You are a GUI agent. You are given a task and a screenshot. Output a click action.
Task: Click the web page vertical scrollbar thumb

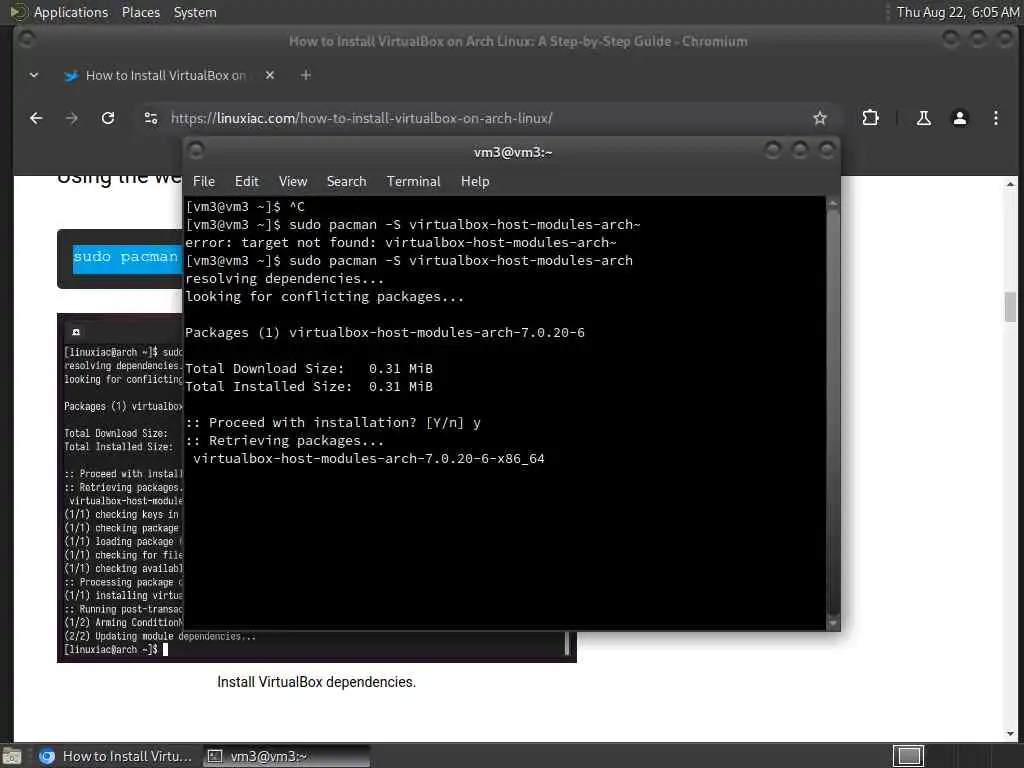pos(1010,307)
